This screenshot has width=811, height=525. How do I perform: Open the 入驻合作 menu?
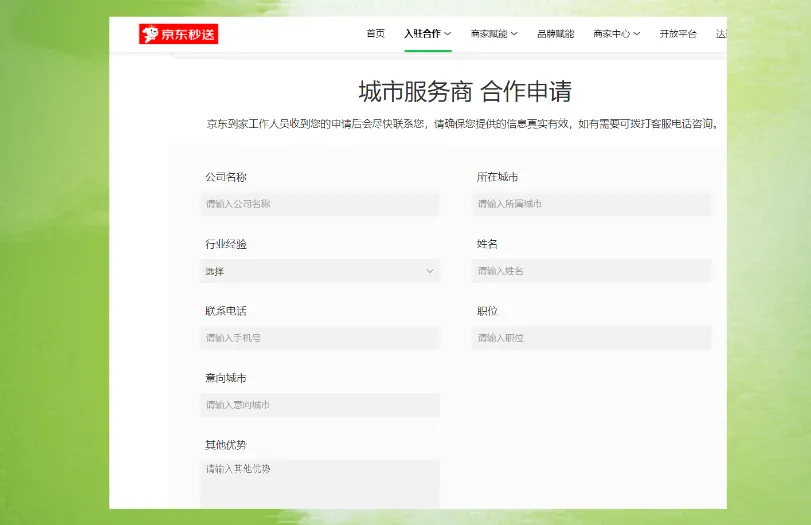[428, 34]
